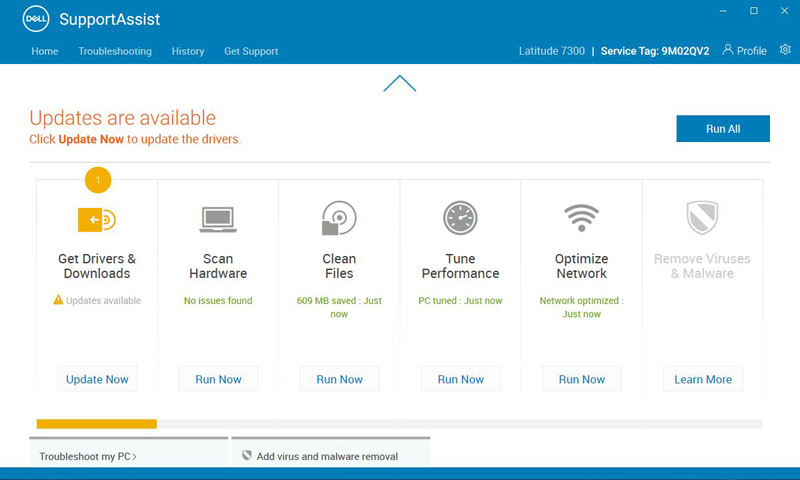Select the Remove Viruses shield icon
The image size is (800, 480).
click(x=702, y=217)
